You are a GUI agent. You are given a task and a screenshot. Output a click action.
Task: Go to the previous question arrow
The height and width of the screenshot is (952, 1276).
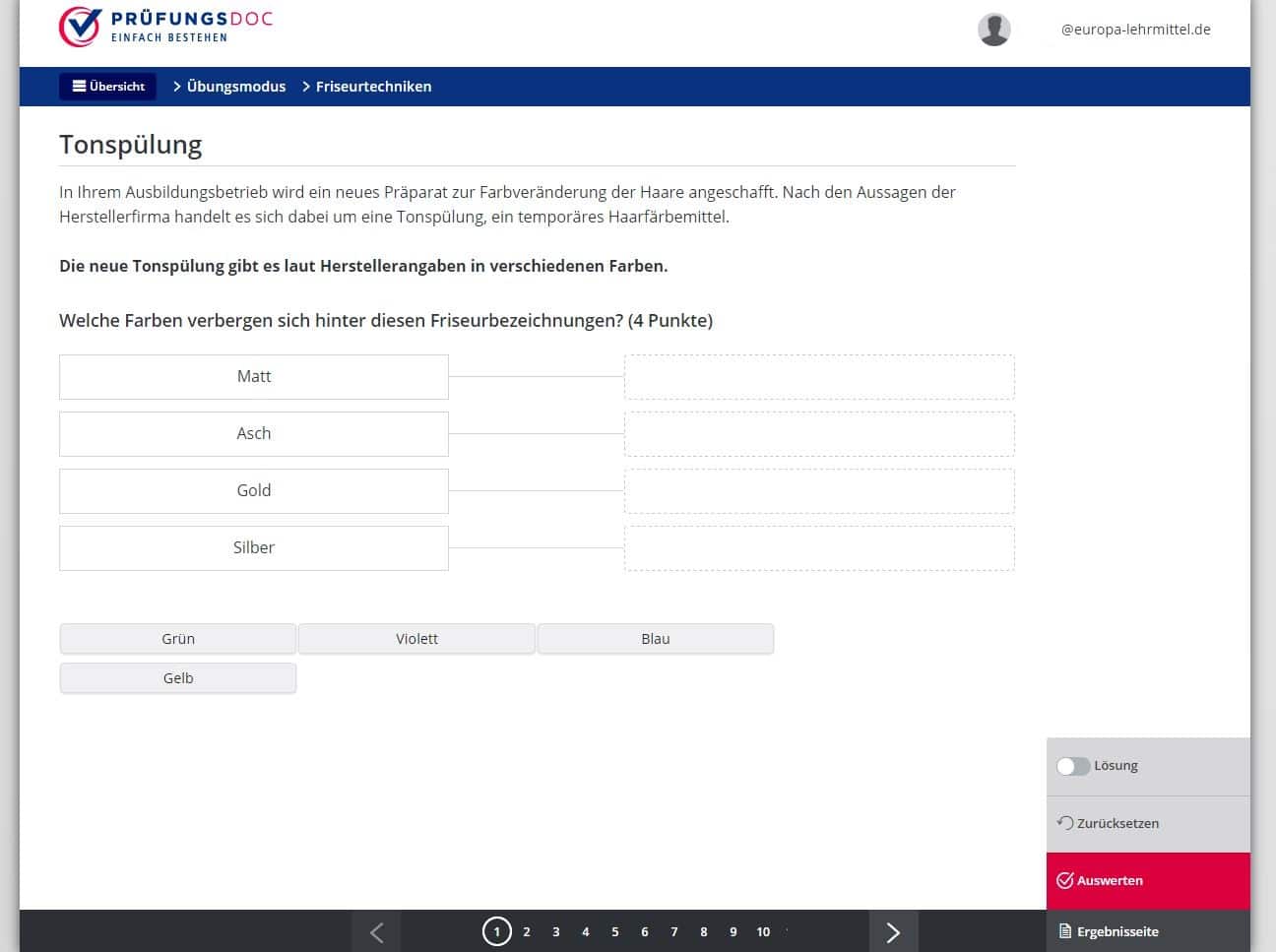pyautogui.click(x=376, y=931)
